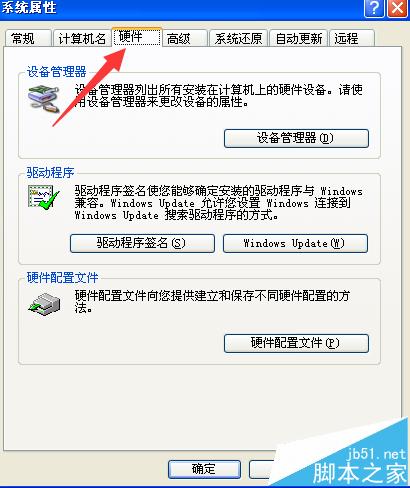Open the 系统还原 tab
The height and width of the screenshot is (488, 410).
238,38
